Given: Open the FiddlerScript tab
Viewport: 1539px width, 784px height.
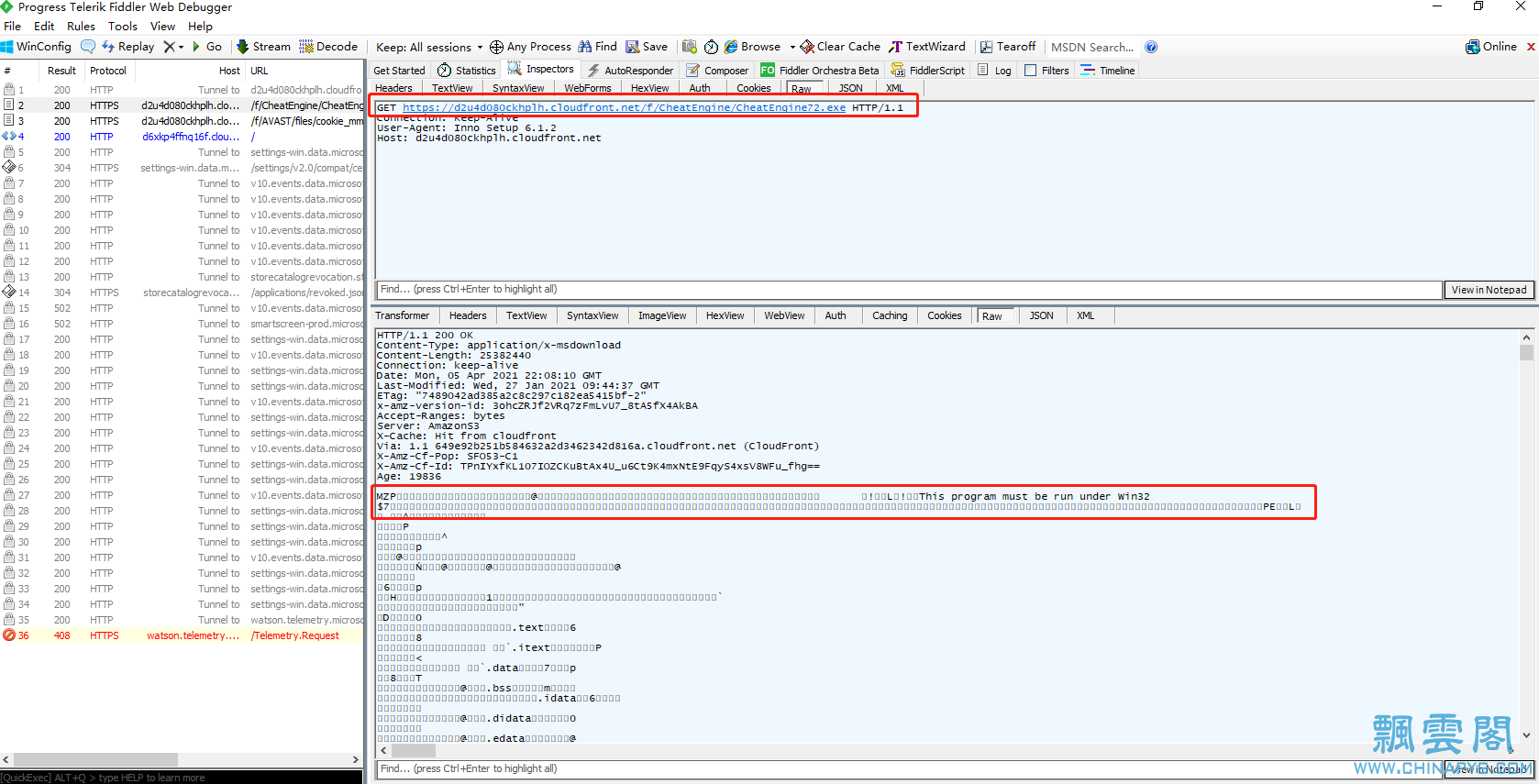Looking at the screenshot, I should pyautogui.click(x=928, y=71).
